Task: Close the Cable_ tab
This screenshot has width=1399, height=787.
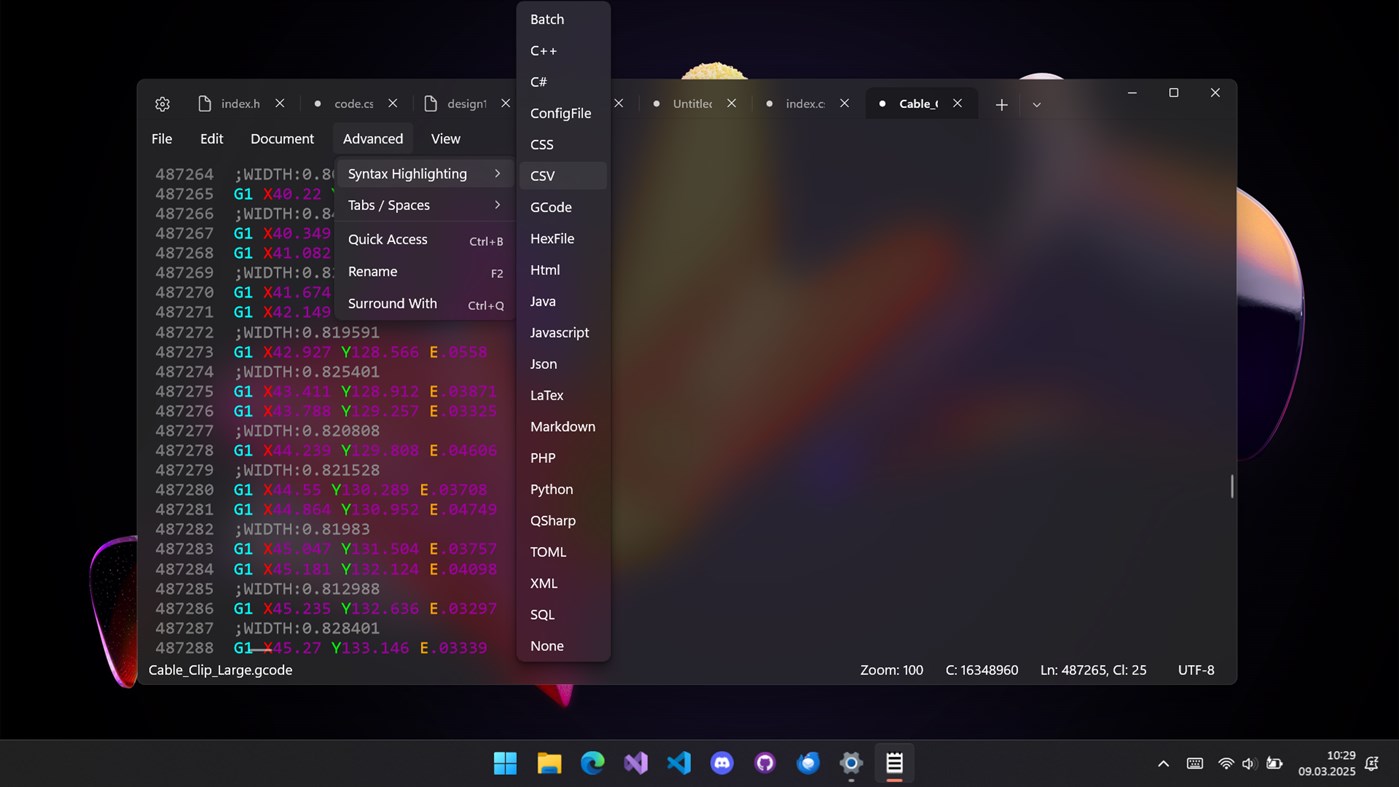Action: 958,103
